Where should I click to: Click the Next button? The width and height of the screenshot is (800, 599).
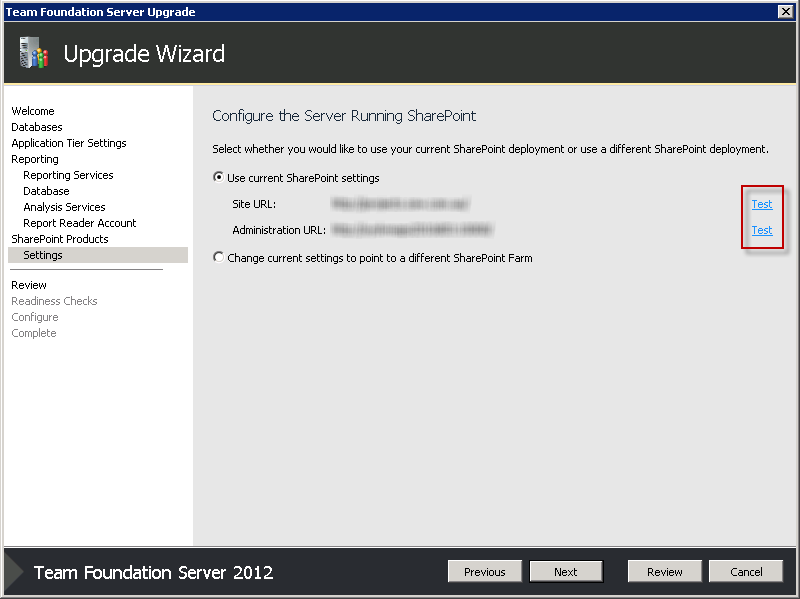(566, 571)
